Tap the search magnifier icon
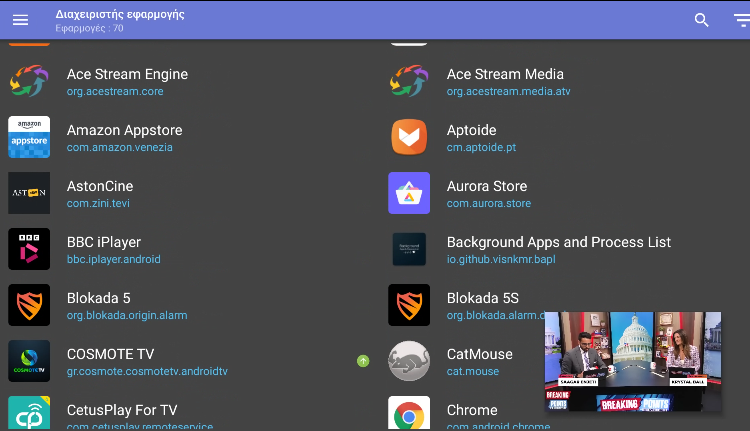 tap(701, 20)
